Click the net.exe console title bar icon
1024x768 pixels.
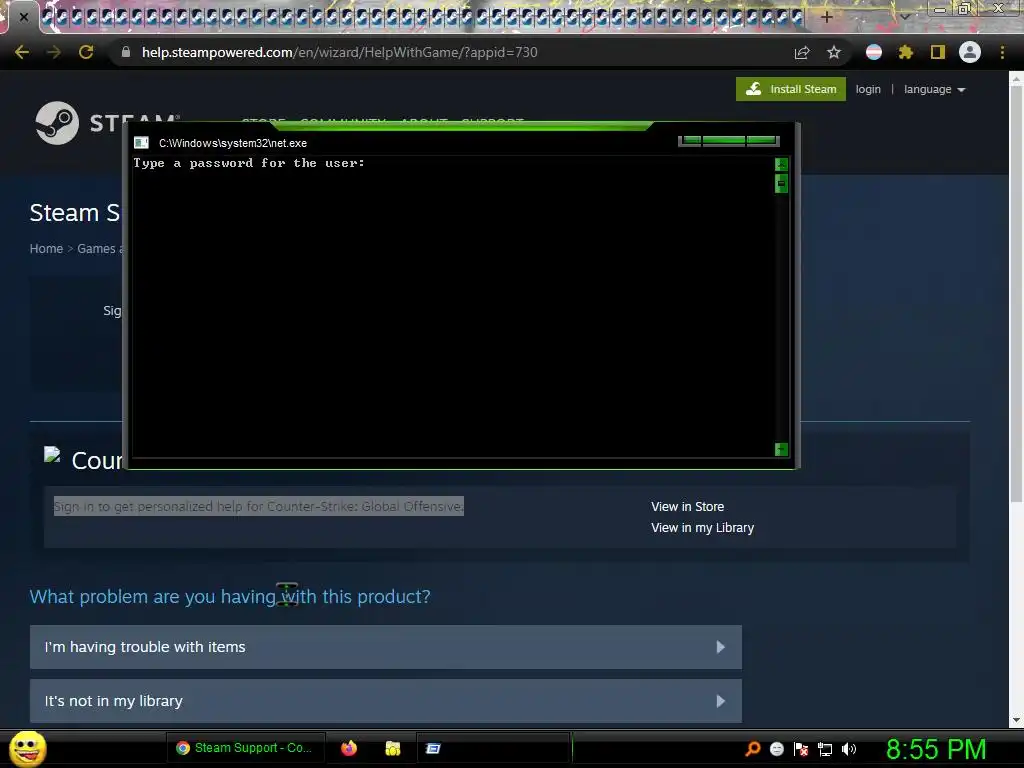141,143
